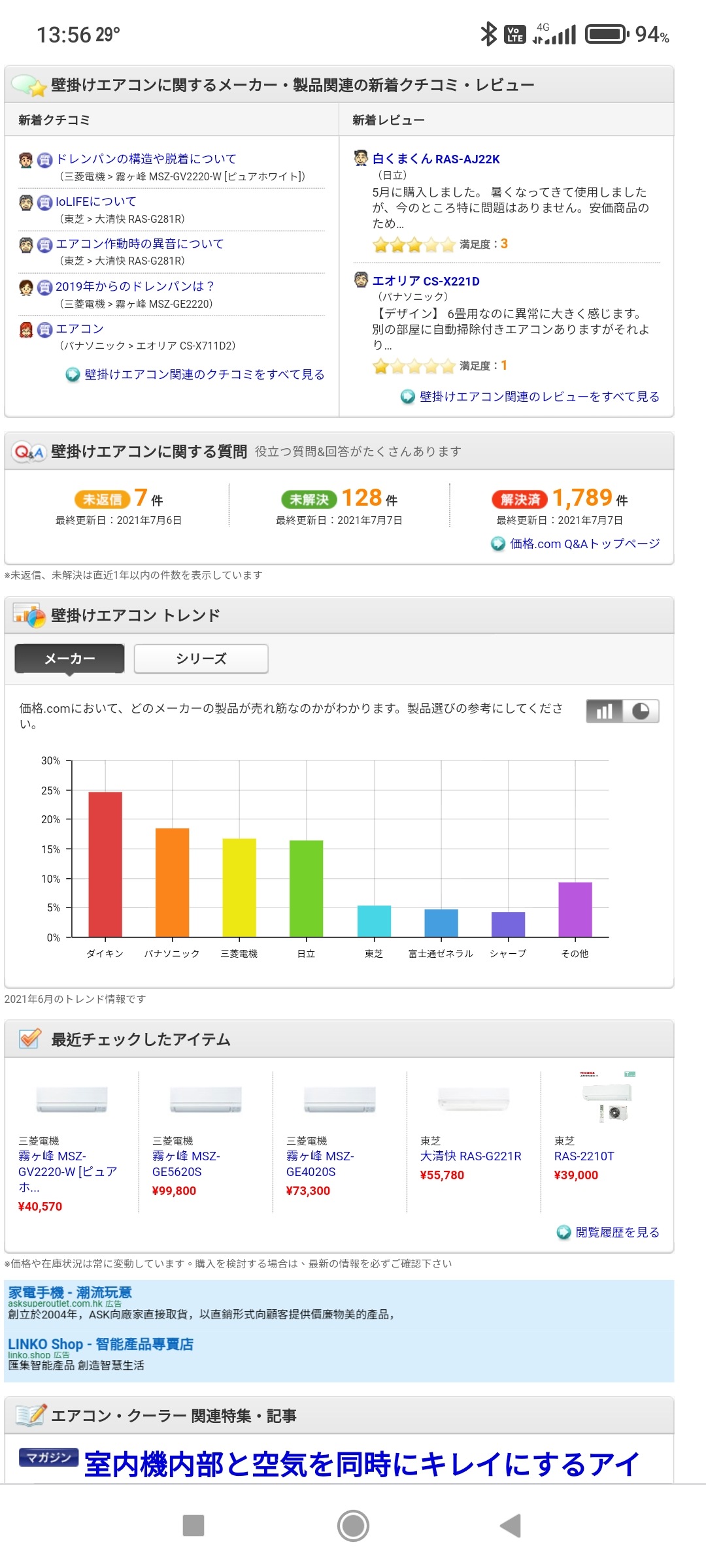View all 壁掛けエアコン関連のレビュー

(x=540, y=397)
